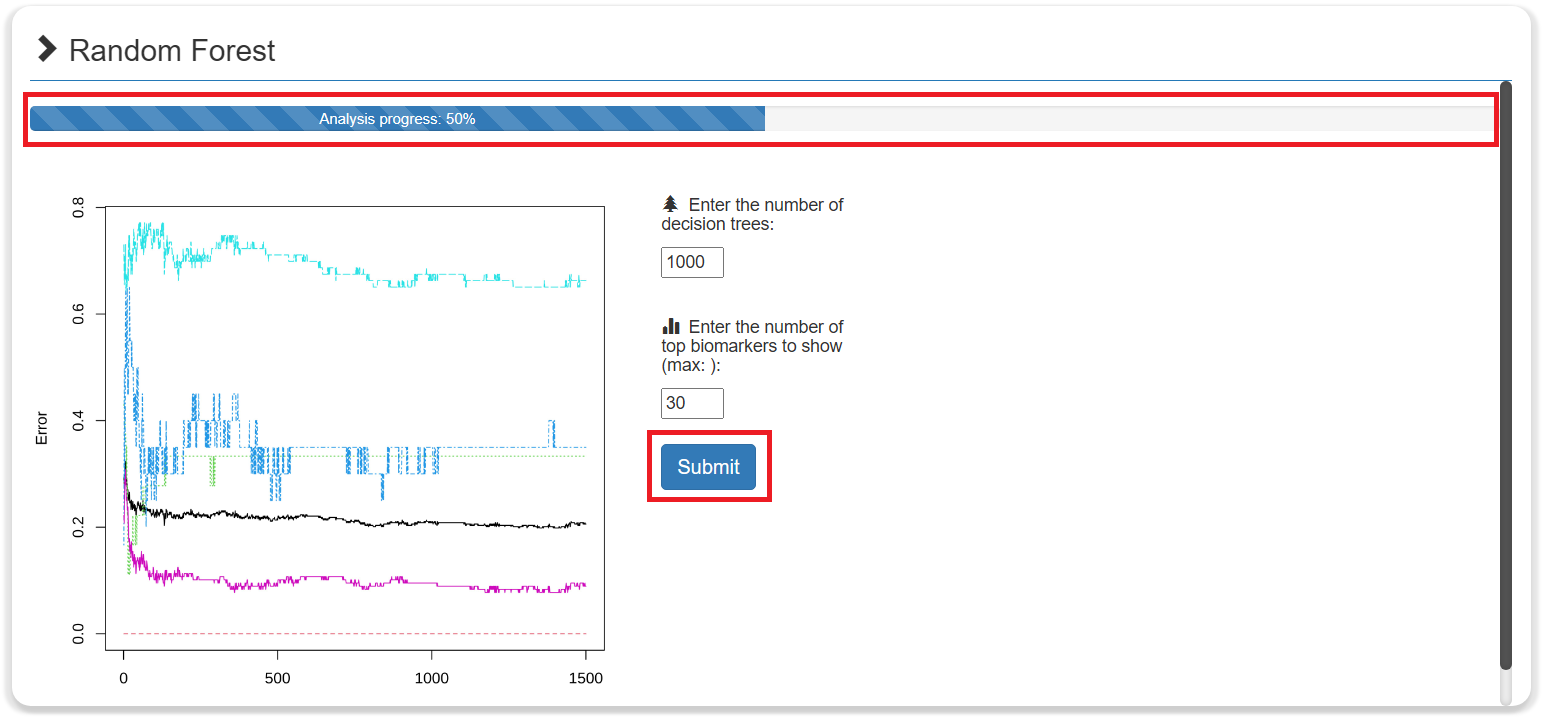The height and width of the screenshot is (718, 1543).
Task: Click the bar chart icon beside biomarkers label
Action: click(671, 326)
